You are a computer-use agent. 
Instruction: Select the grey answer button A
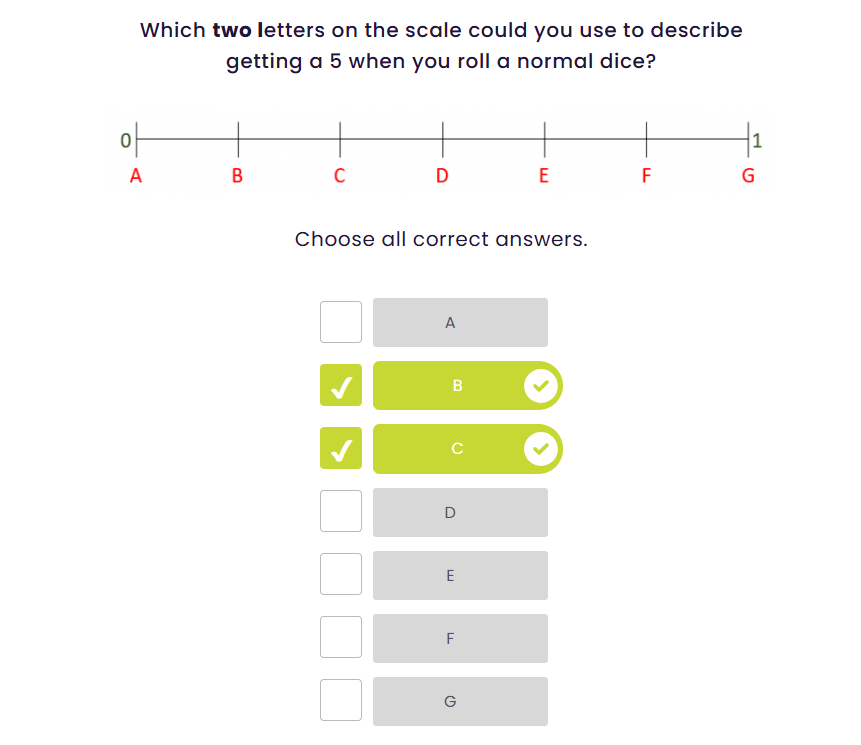point(460,322)
